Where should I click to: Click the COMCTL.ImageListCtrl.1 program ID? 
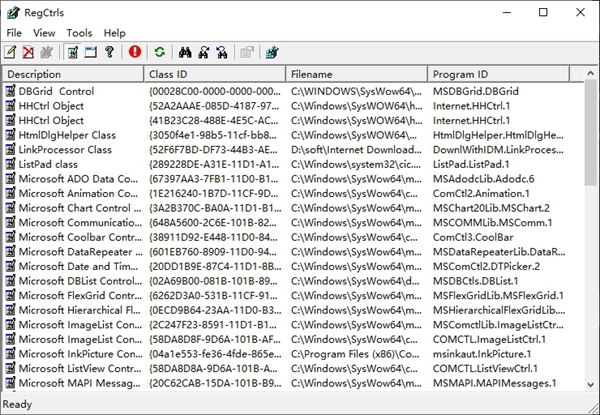click(x=489, y=339)
